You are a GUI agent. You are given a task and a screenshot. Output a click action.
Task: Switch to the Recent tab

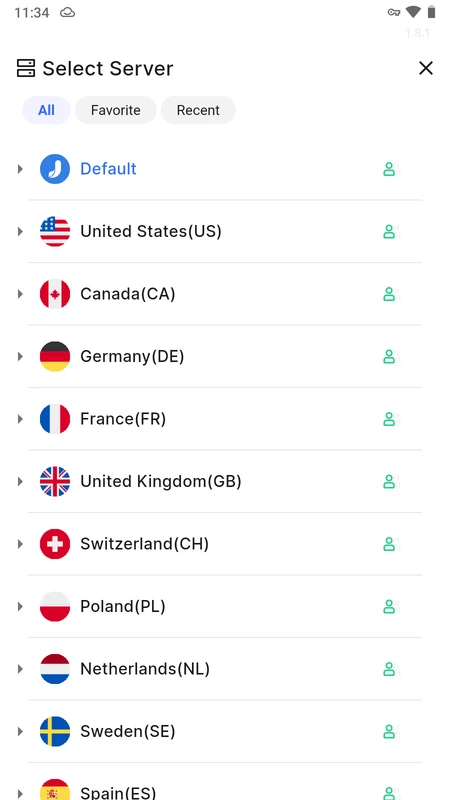[198, 110]
